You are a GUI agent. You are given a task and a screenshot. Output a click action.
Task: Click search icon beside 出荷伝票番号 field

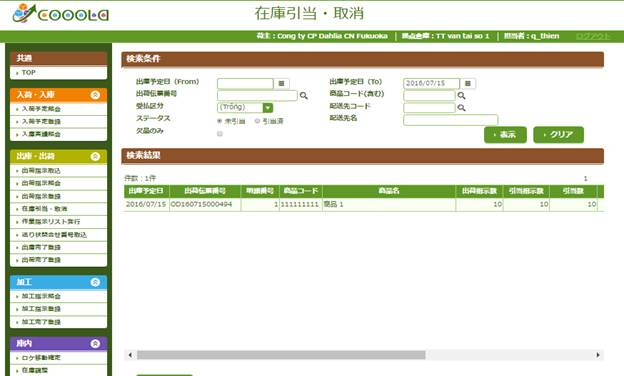[304, 95]
